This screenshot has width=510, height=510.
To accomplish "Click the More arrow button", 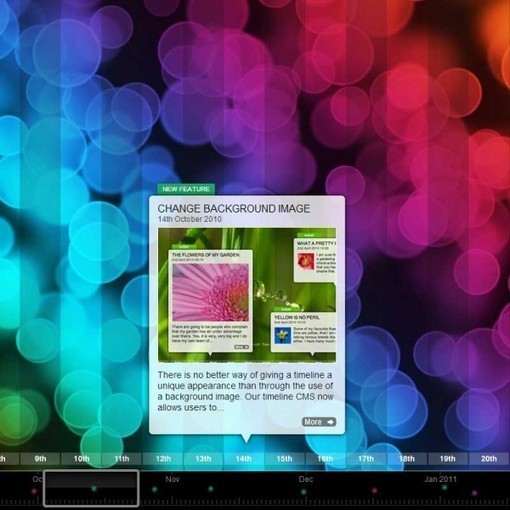I will coord(319,422).
